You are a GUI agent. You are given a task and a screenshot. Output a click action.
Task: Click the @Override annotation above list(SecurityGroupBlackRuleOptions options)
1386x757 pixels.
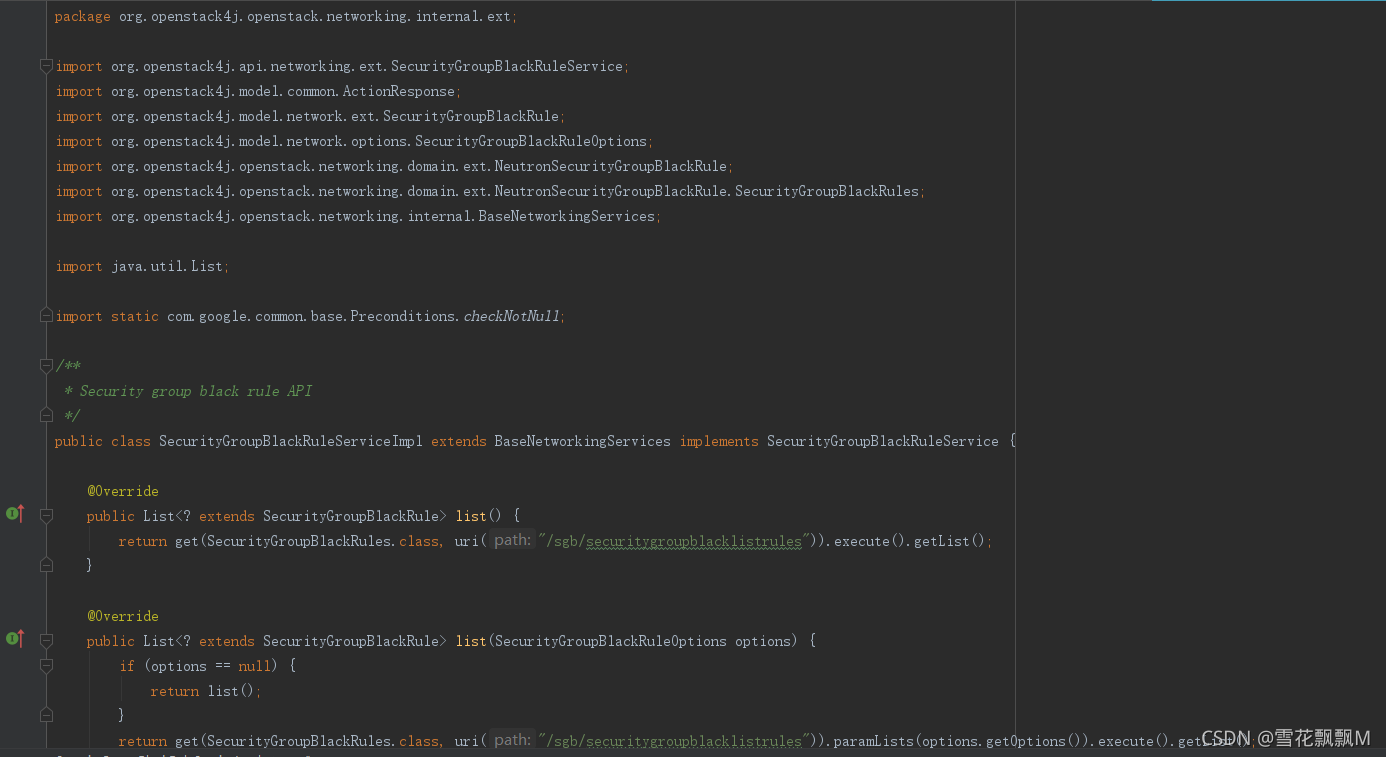pos(123,616)
